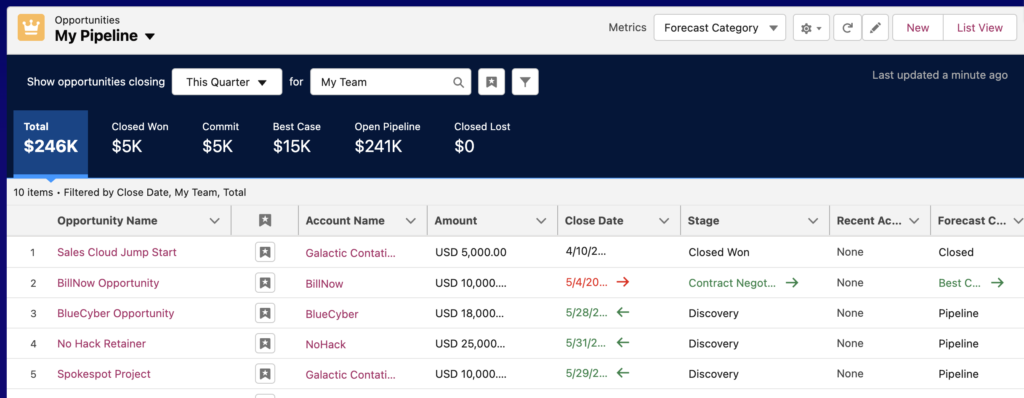Viewport: 1024px width, 398px height.
Task: Click the bookmark icon beside My Team field
Action: click(492, 82)
